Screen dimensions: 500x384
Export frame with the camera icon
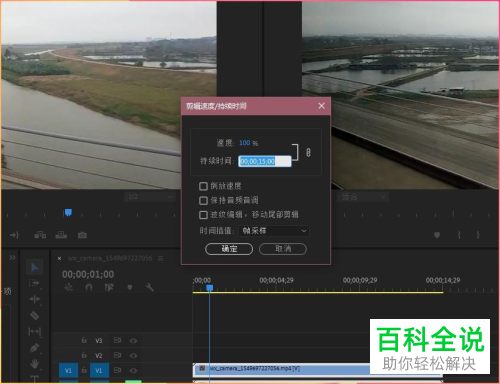coord(82,235)
